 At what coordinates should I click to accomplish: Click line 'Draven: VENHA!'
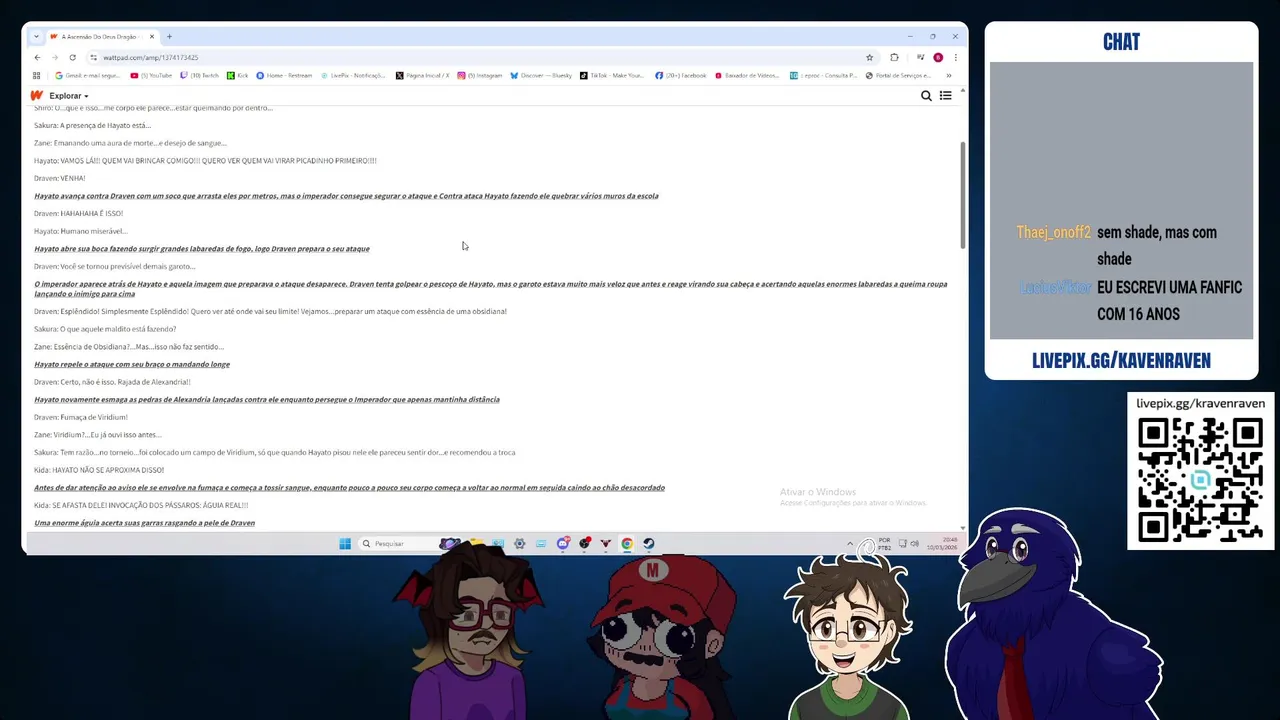60,178
